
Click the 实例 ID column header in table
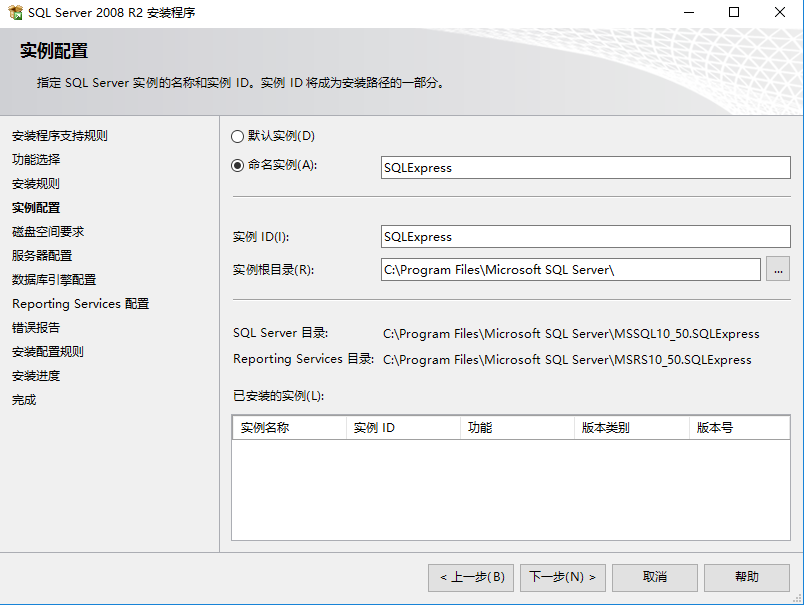pos(404,428)
